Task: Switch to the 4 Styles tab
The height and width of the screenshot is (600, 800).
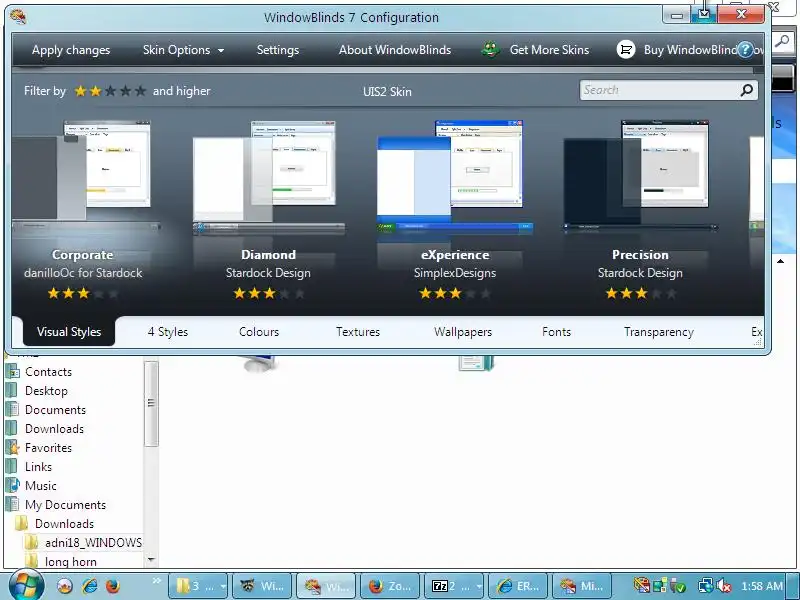Action: (x=168, y=332)
